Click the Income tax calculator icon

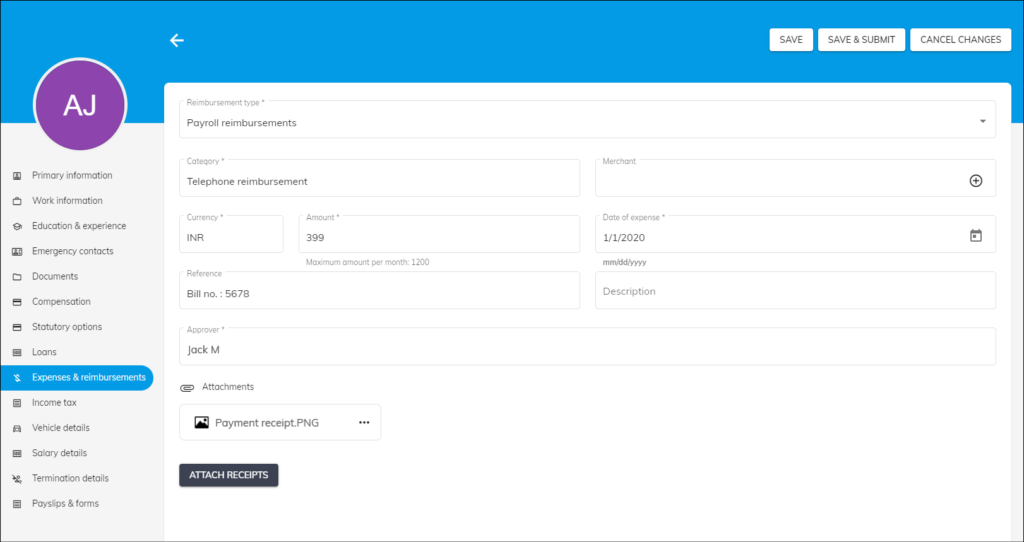click(17, 403)
